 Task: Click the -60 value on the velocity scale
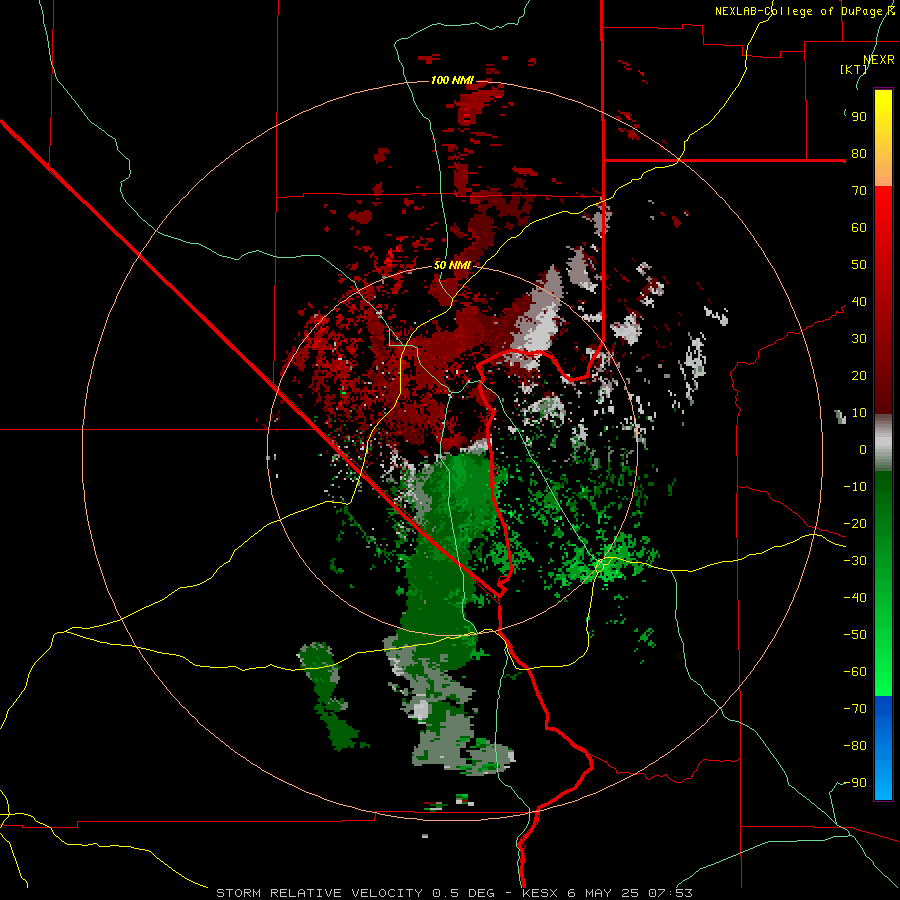click(x=855, y=672)
